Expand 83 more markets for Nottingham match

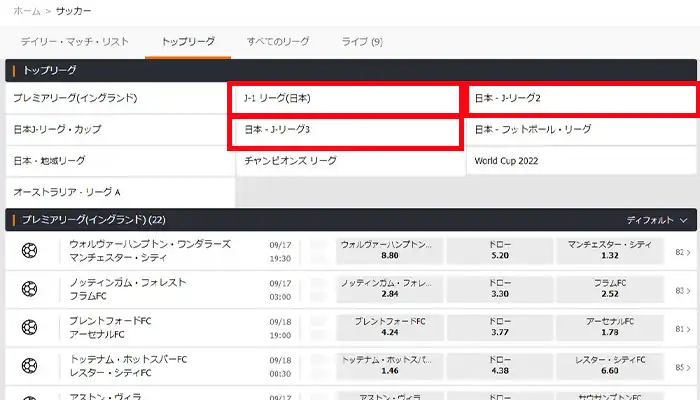(683, 291)
